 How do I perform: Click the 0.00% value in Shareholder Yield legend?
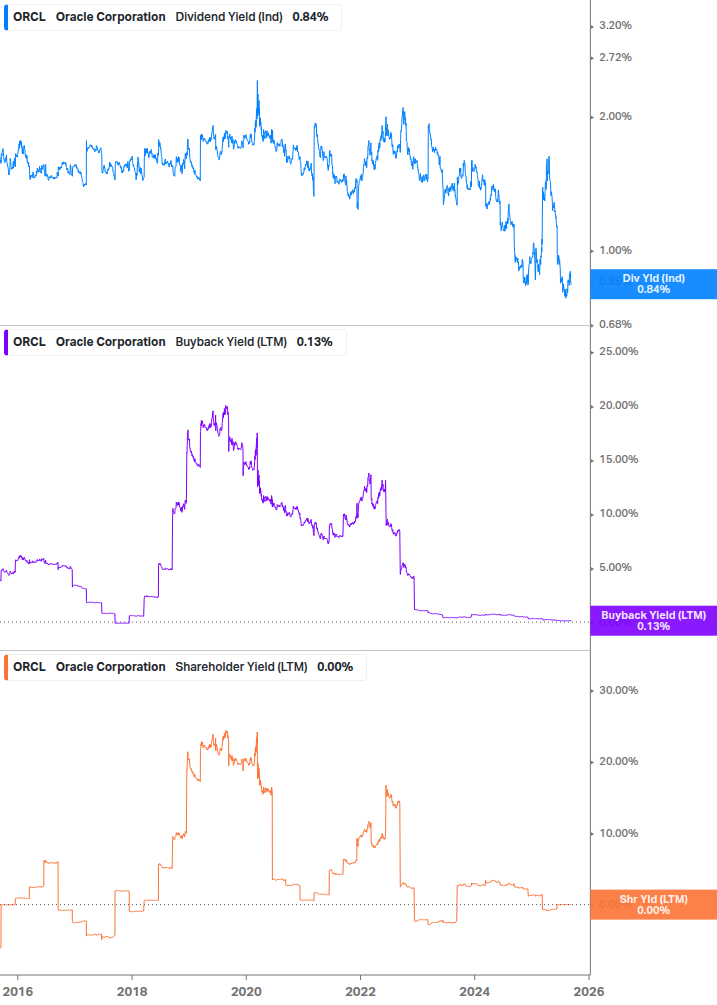click(335, 667)
